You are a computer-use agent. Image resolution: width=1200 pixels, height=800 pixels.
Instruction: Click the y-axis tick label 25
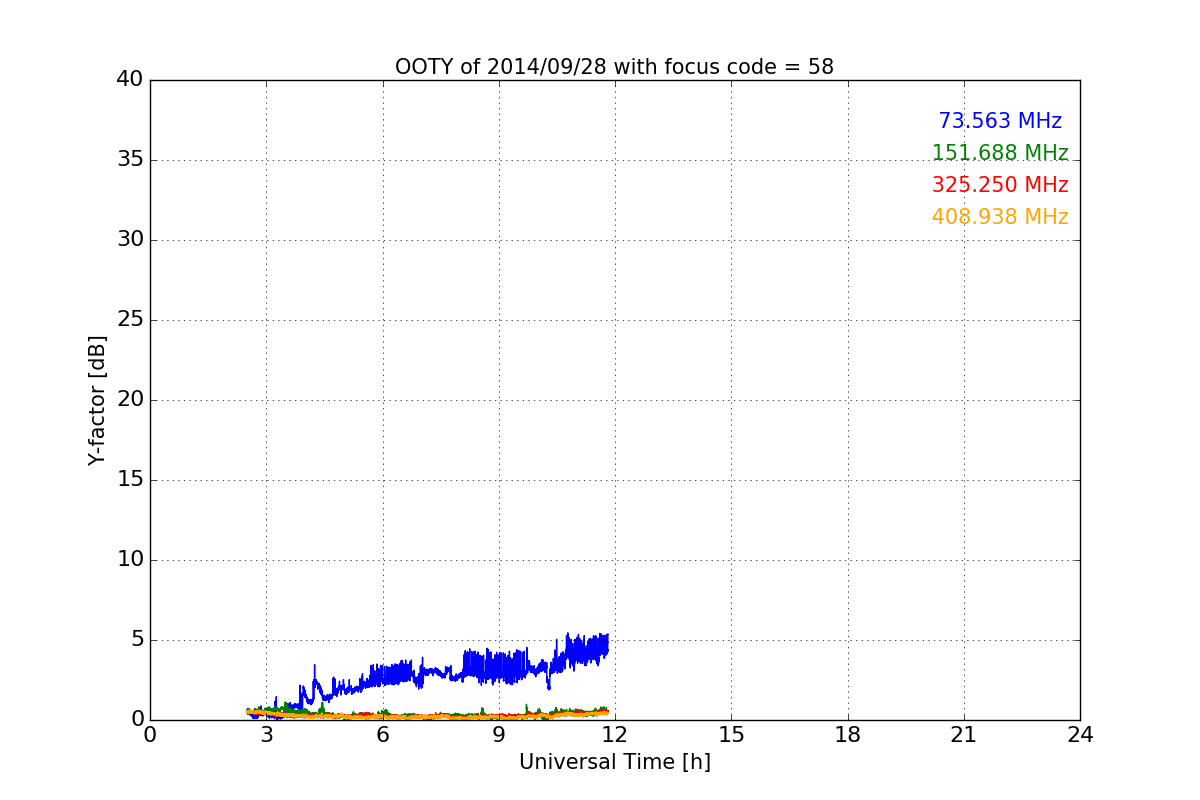click(x=130, y=320)
